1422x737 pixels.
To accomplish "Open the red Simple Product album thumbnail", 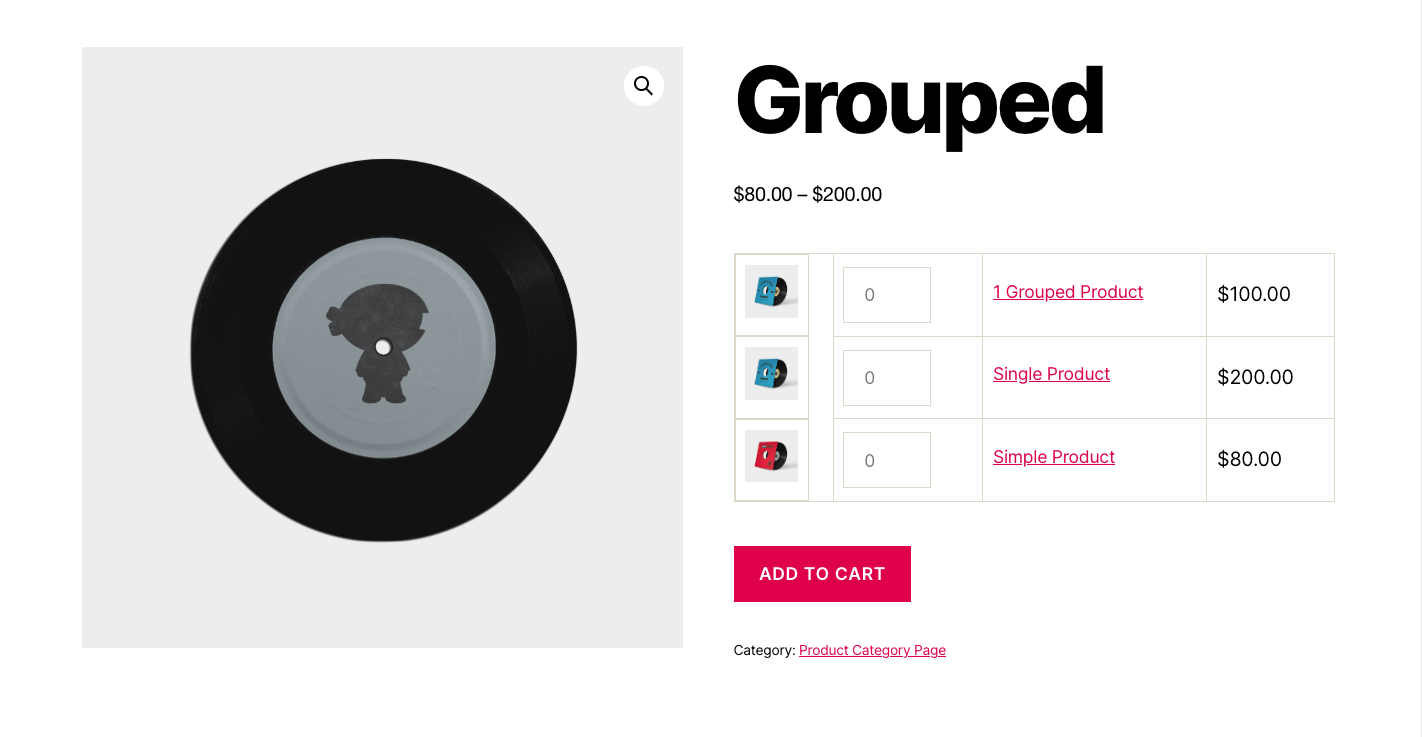I will point(771,457).
